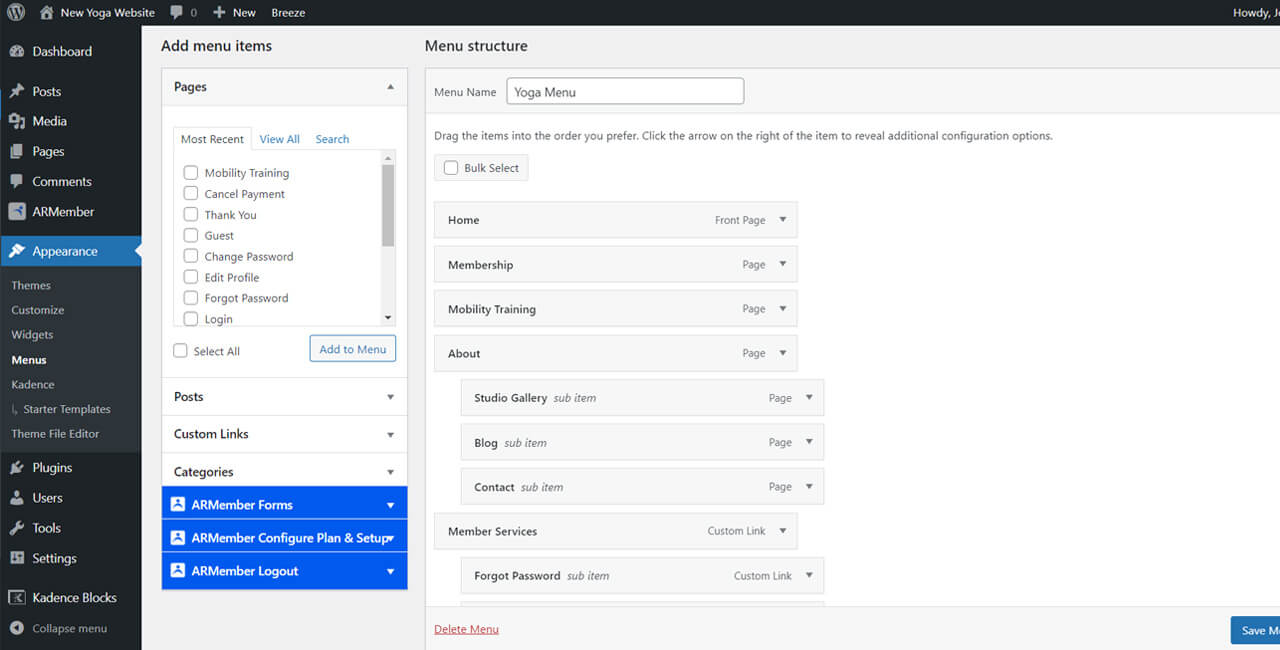The width and height of the screenshot is (1280, 650).
Task: Enable the Bulk Select checkbox
Action: tap(451, 168)
